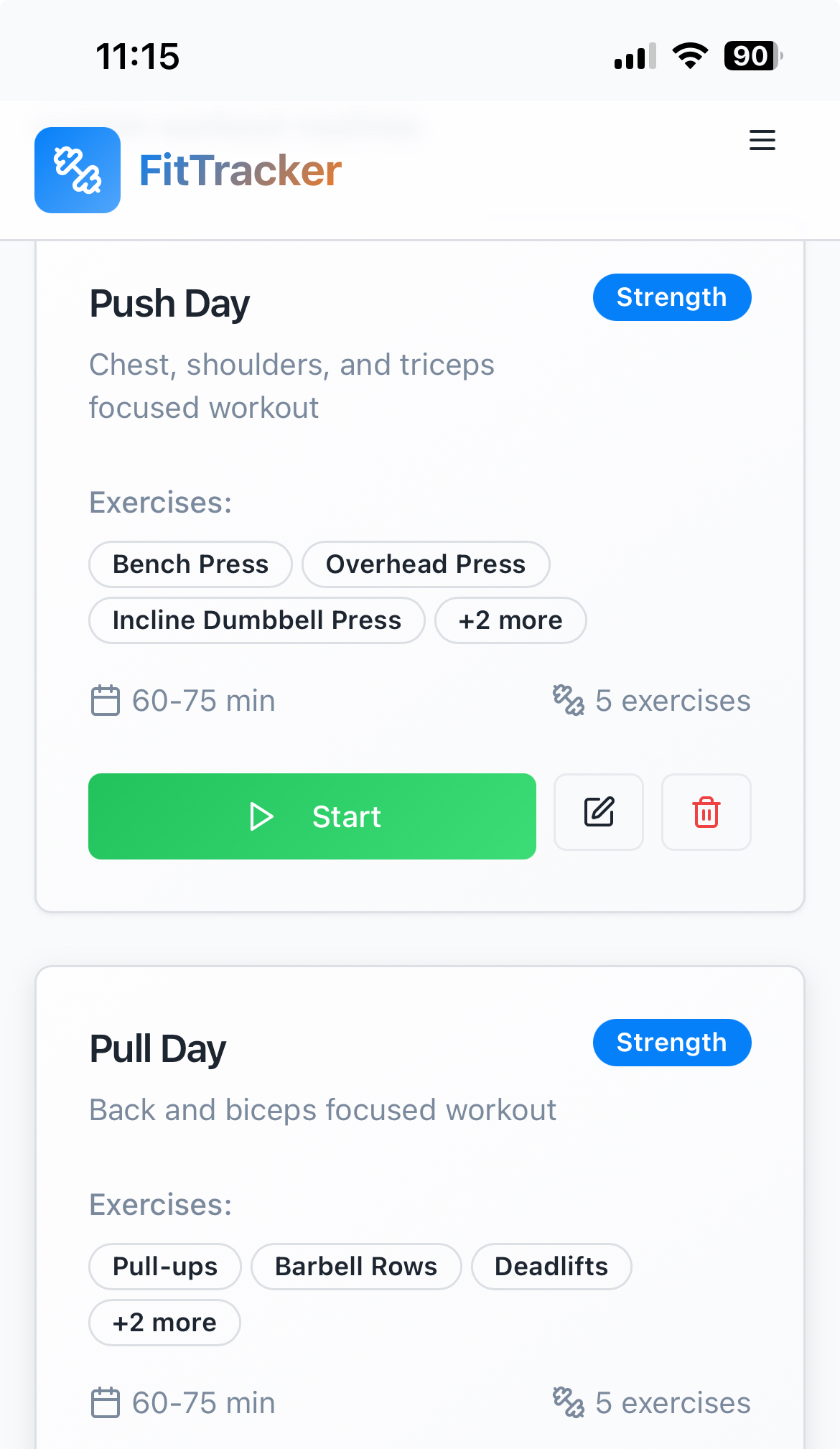The image size is (840, 1449).
Task: Expand the +2 more exercises in Push Day
Action: click(510, 620)
